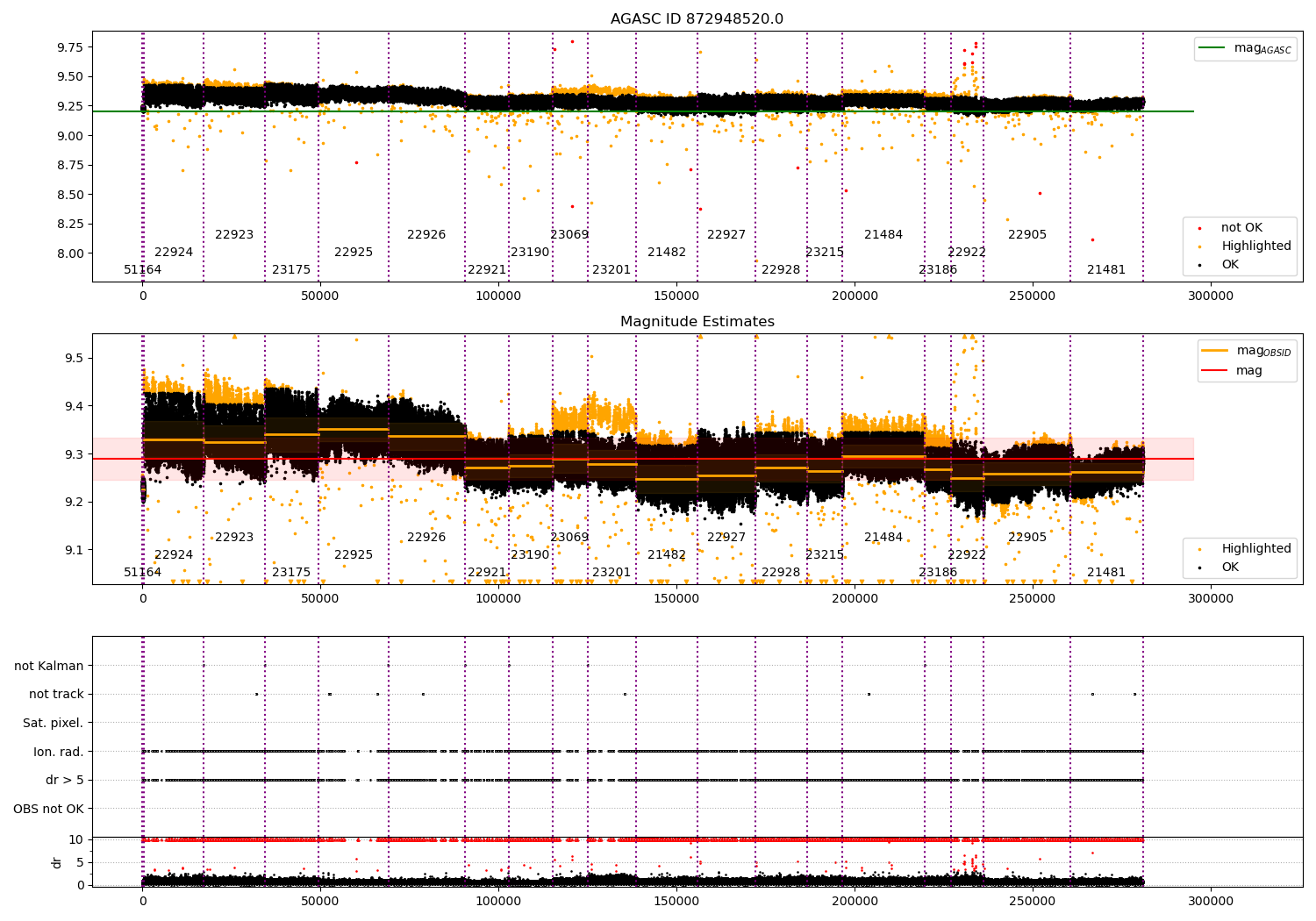The image size is (1316, 921).
Task: Click obsid label 22928 in AGASC ID plot
Action: [x=781, y=269]
